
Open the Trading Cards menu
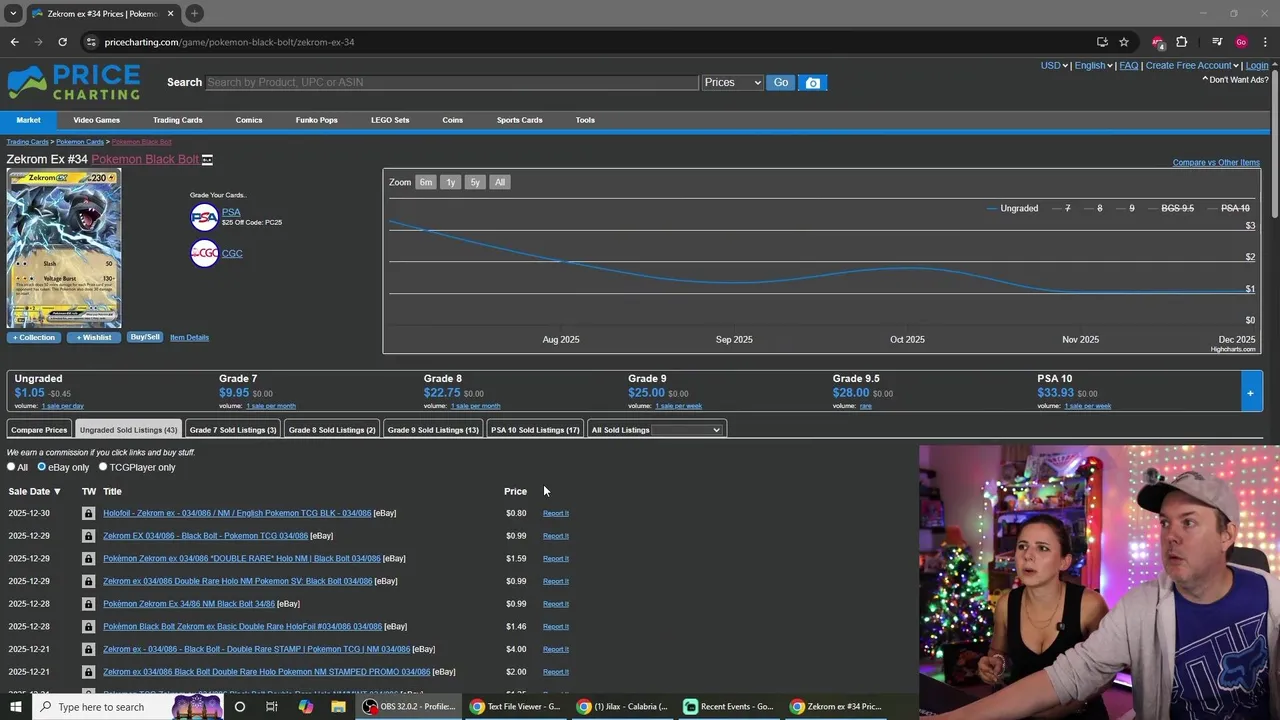pos(177,120)
